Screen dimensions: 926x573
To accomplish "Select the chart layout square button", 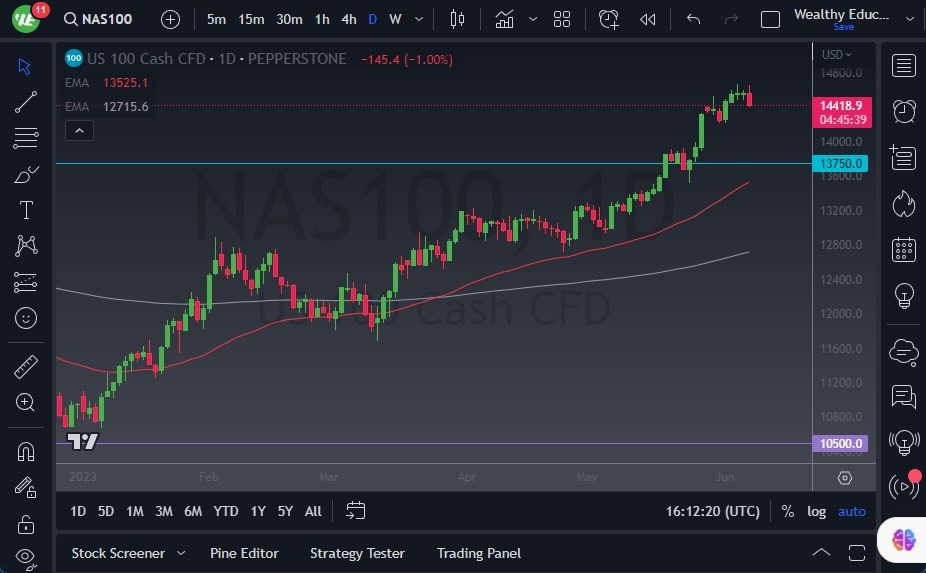I will coord(770,19).
